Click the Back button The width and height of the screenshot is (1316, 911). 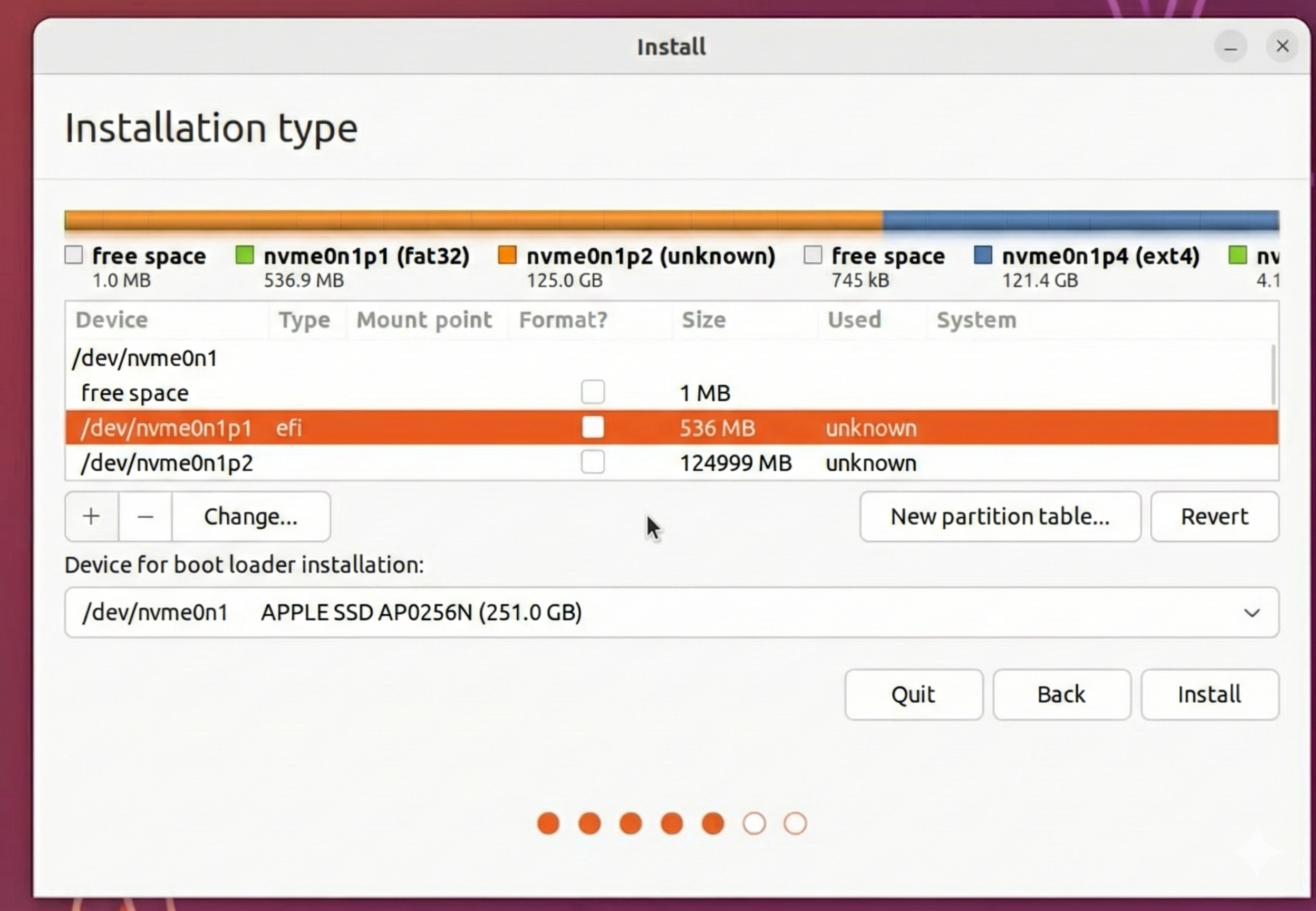coord(1061,695)
